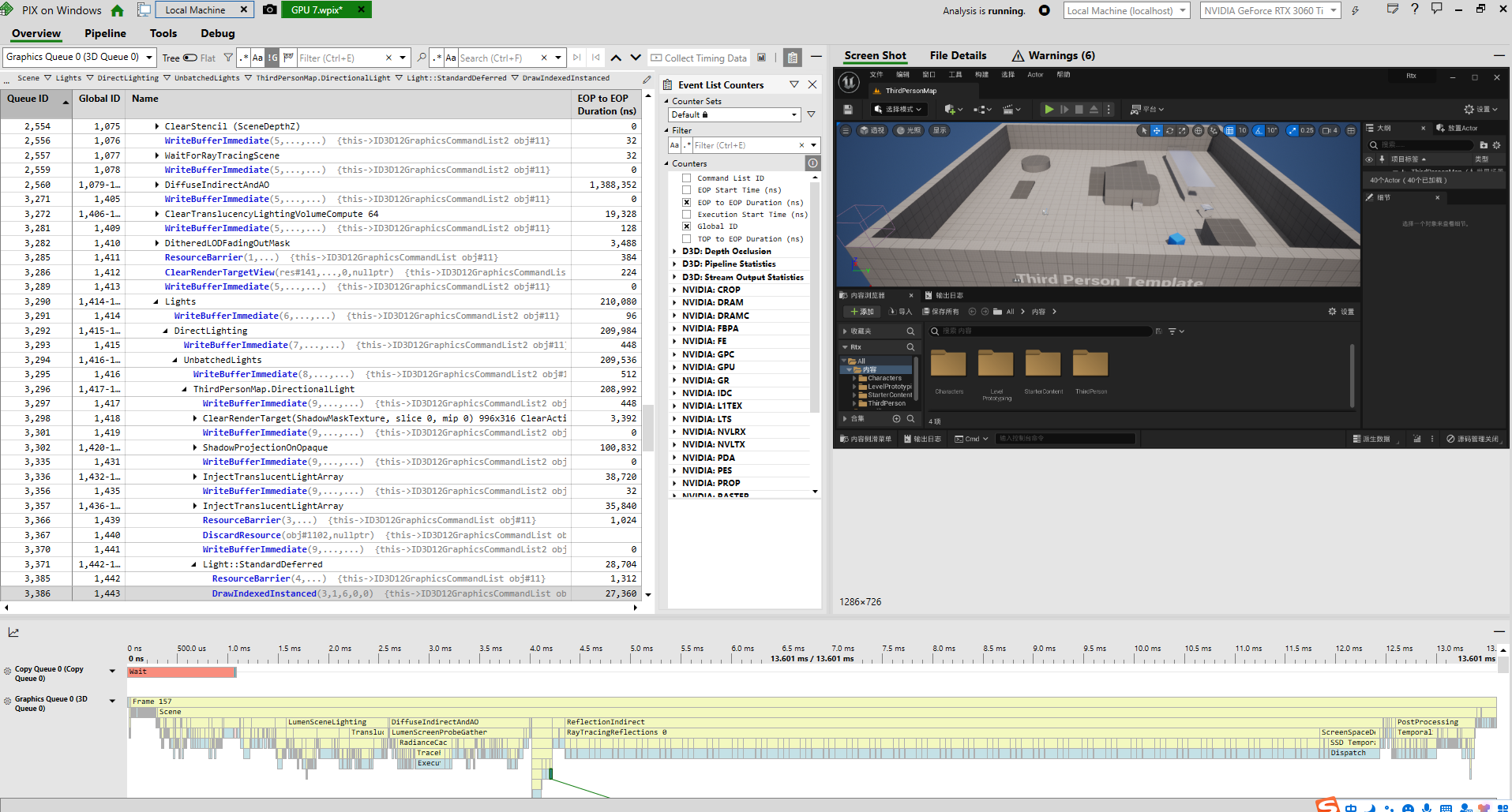
Task: Click the home icon next to PIX on Windows
Action: point(118,10)
